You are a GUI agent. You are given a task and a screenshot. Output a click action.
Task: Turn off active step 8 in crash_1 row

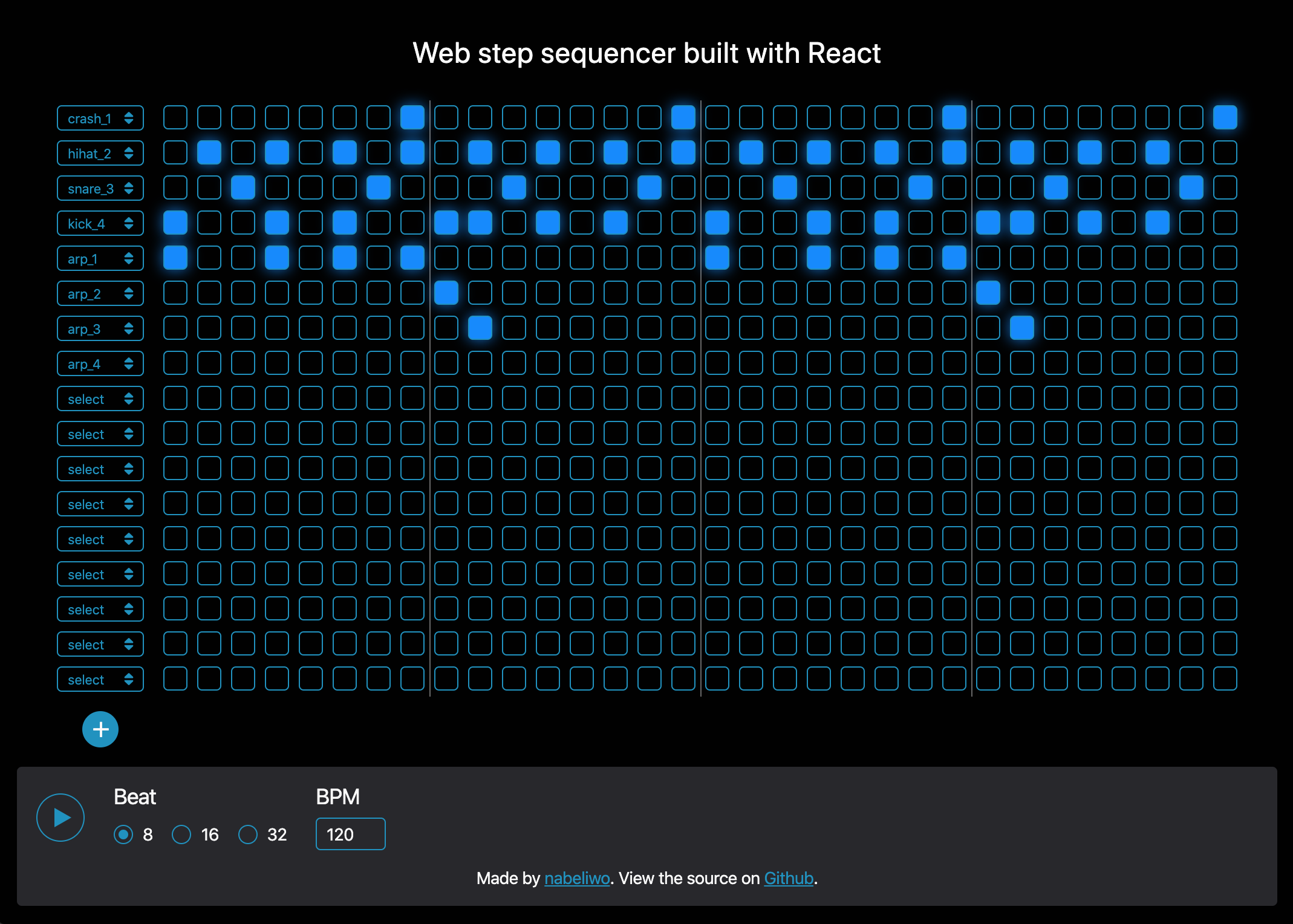[x=412, y=117]
